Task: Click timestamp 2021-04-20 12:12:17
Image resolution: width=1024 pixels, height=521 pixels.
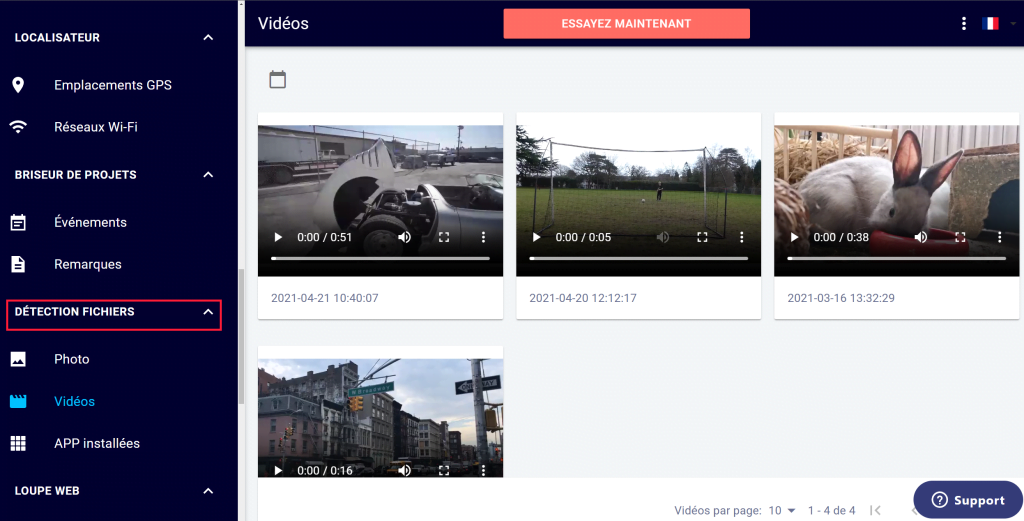Action: 583,298
